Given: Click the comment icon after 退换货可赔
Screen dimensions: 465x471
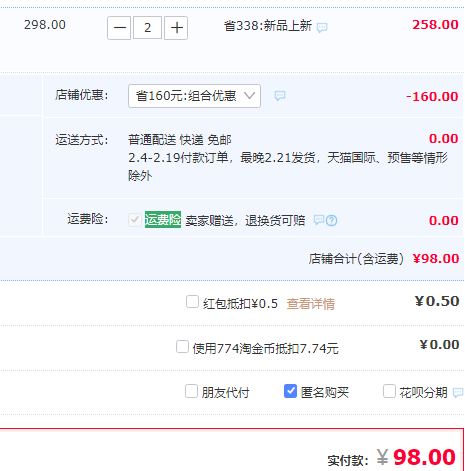Looking at the screenshot, I should (319, 220).
